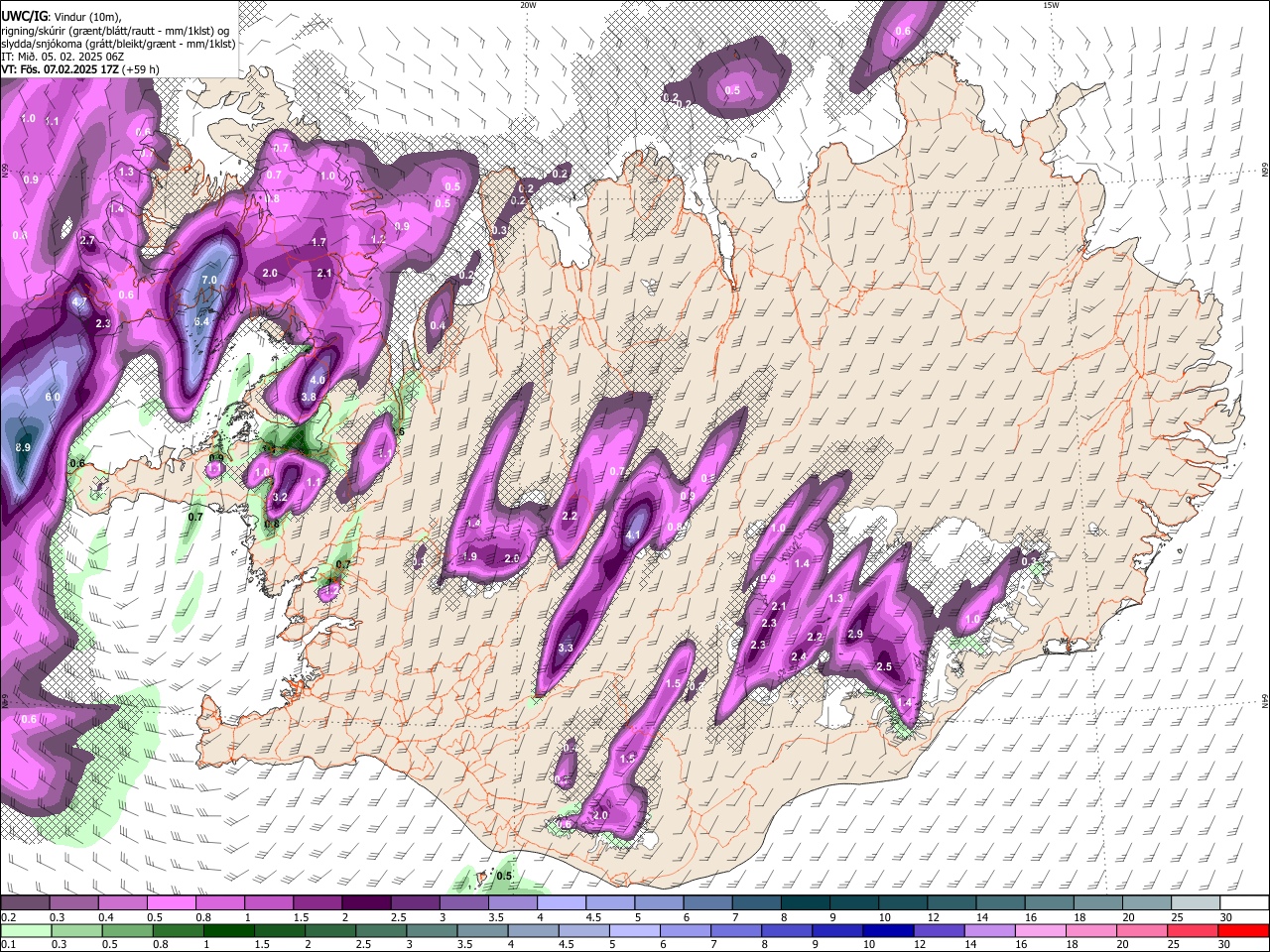The height and width of the screenshot is (952, 1270).
Task: Click the light violet swatch labeled 14 in lower legend
Action: coord(989,930)
